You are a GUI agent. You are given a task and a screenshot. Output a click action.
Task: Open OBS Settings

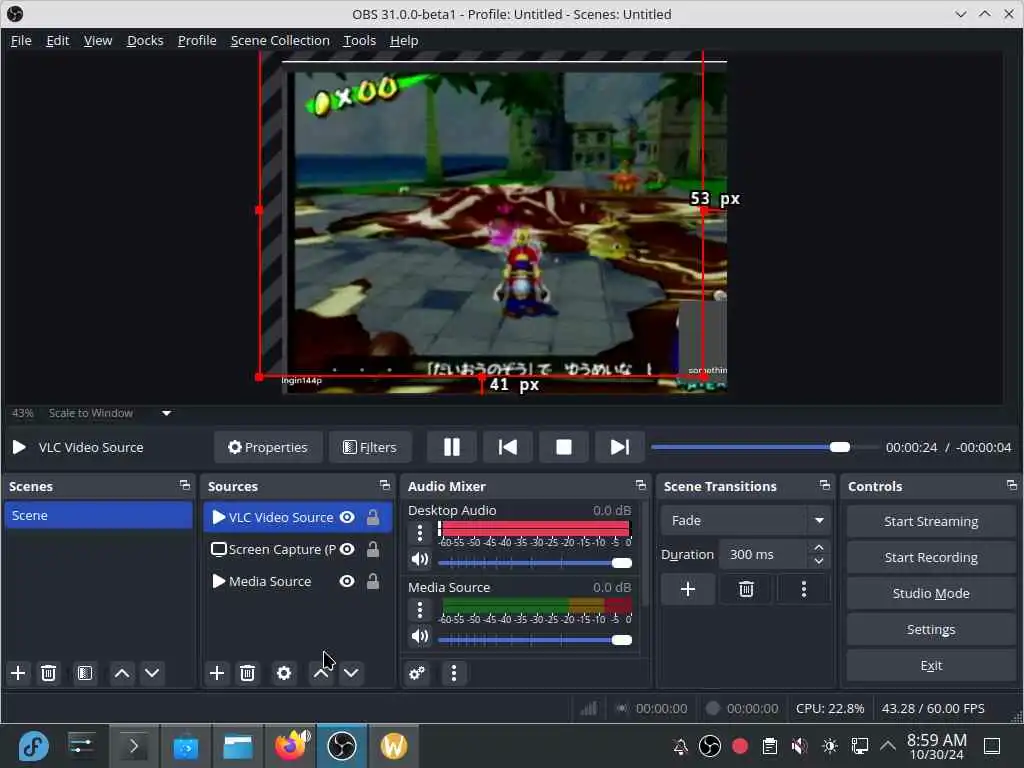pos(931,629)
